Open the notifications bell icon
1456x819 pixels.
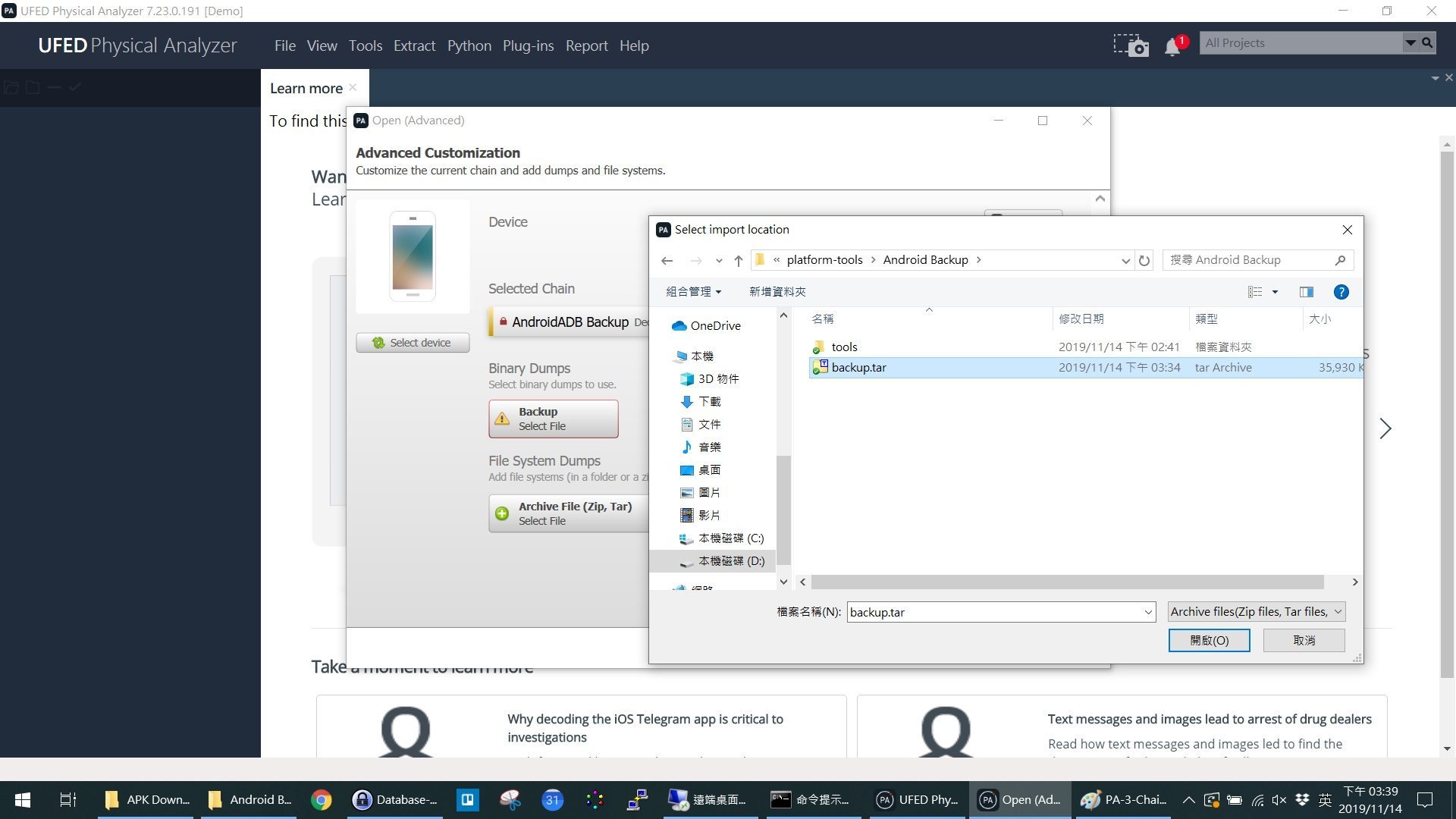click(1172, 47)
